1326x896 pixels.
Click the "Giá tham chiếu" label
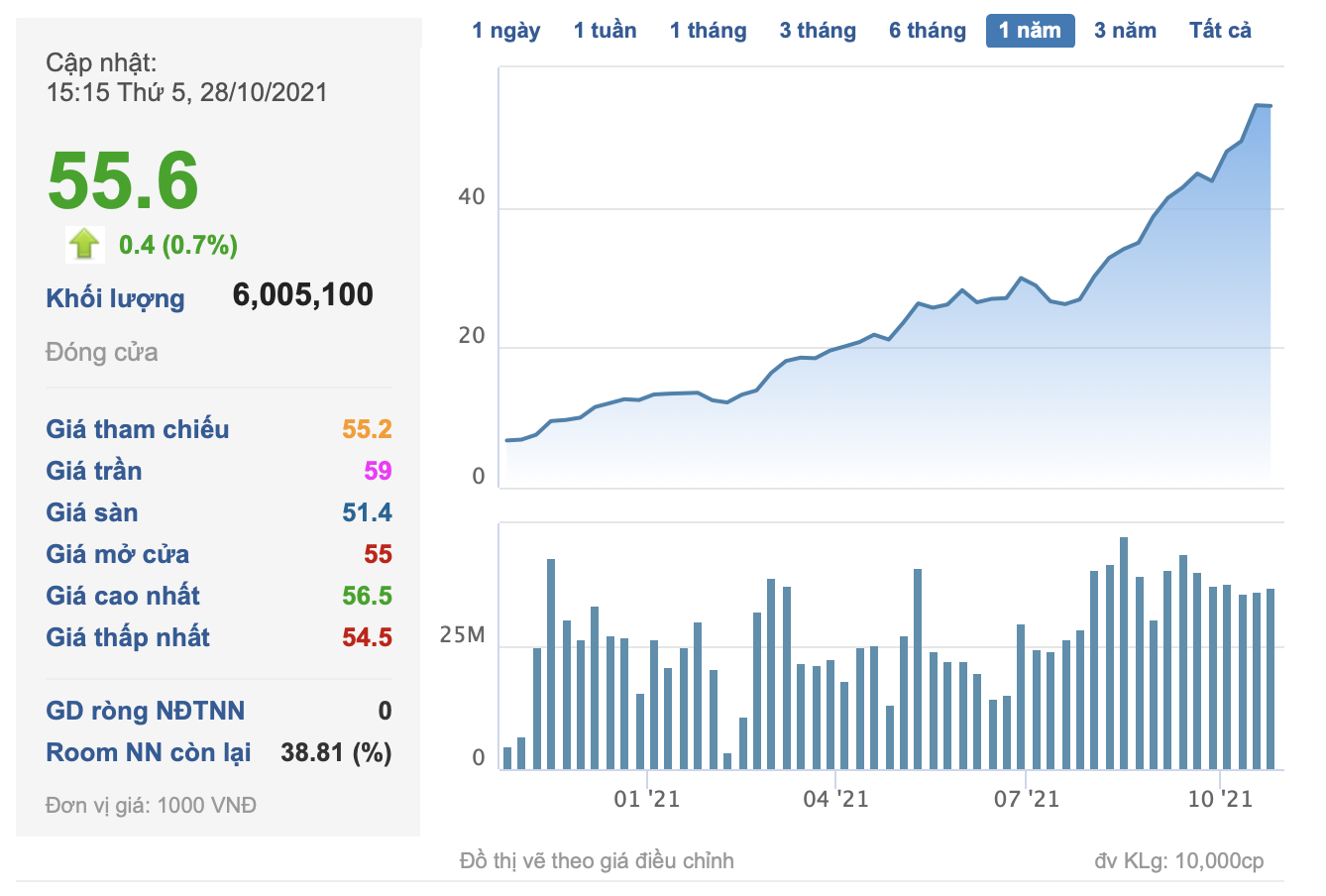138,429
